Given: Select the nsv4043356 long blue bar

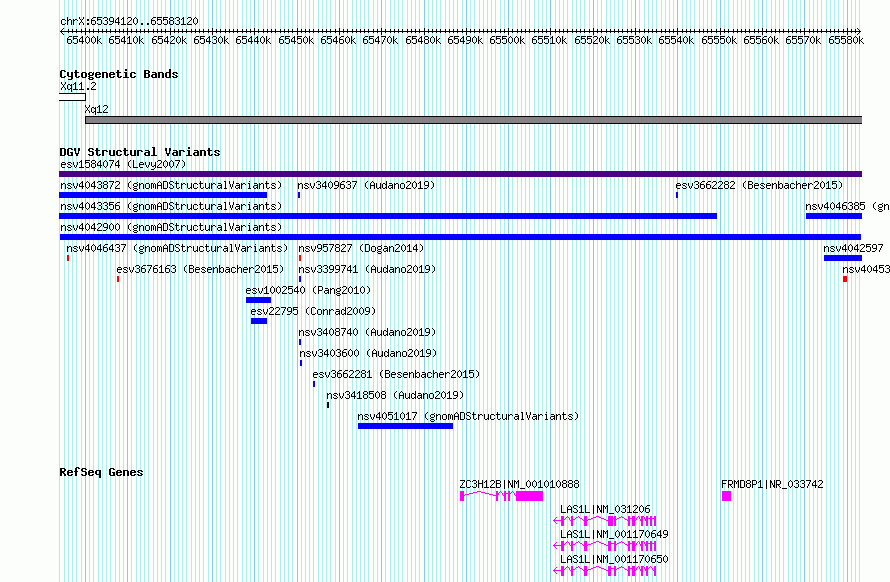Looking at the screenshot, I should pos(388,216).
